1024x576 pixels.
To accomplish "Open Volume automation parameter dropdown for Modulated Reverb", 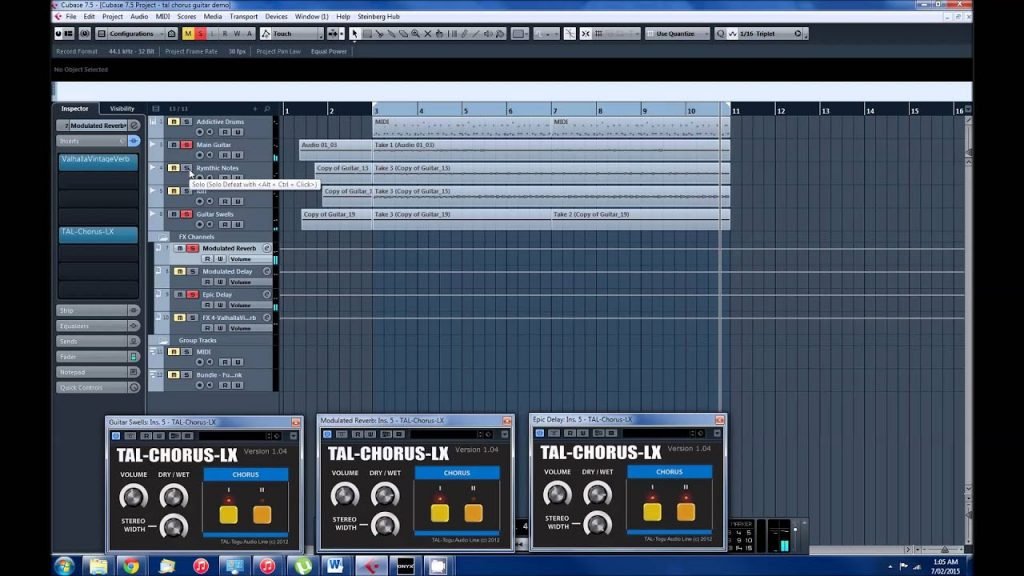I will pos(249,259).
